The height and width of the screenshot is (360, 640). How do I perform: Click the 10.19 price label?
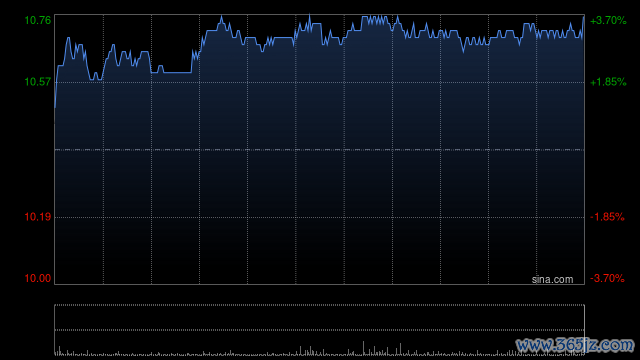[38, 217]
